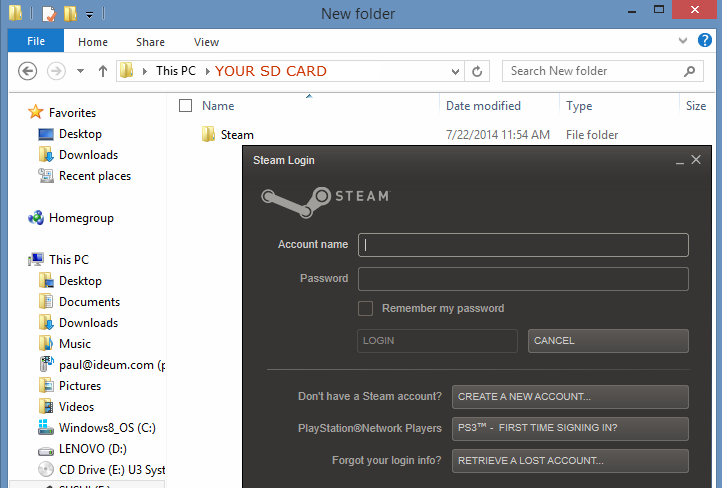Click the Steam Password field
This screenshot has height=488, width=722.
point(523,279)
